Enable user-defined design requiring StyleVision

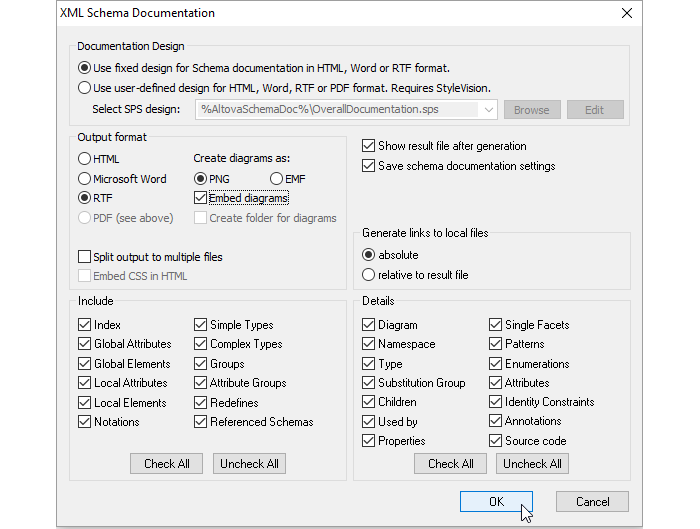(x=85, y=87)
